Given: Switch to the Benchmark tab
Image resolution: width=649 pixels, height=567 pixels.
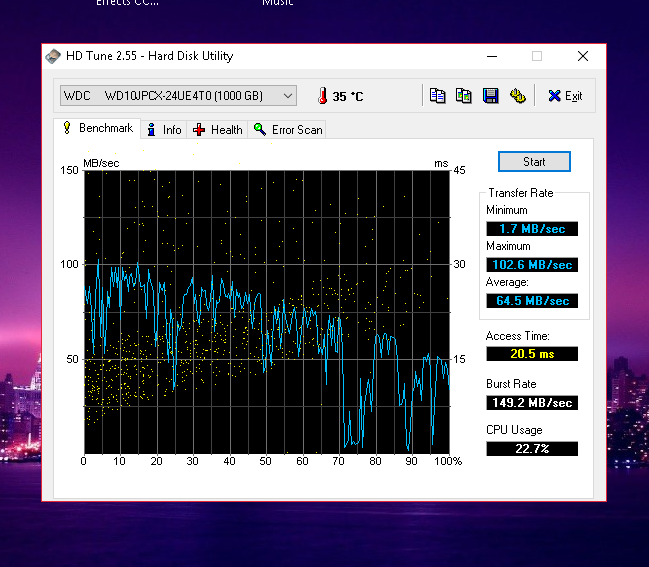Looking at the screenshot, I should pos(97,129).
